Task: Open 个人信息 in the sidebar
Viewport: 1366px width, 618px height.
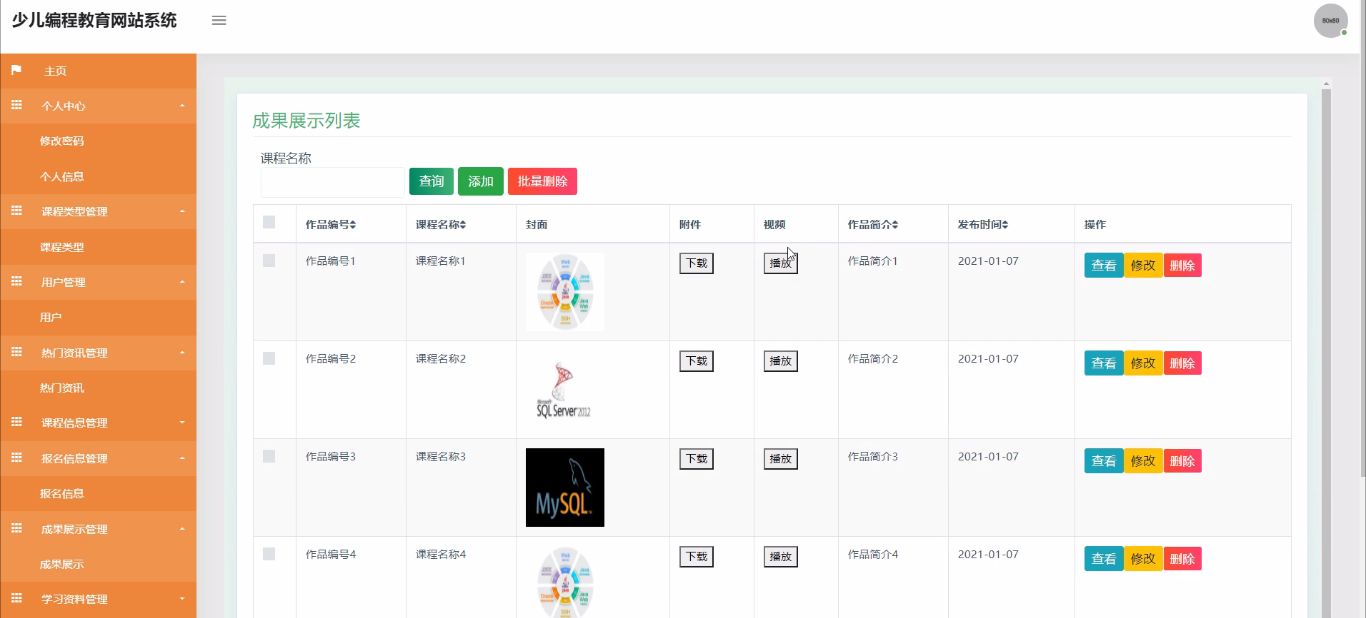Action: 62,176
